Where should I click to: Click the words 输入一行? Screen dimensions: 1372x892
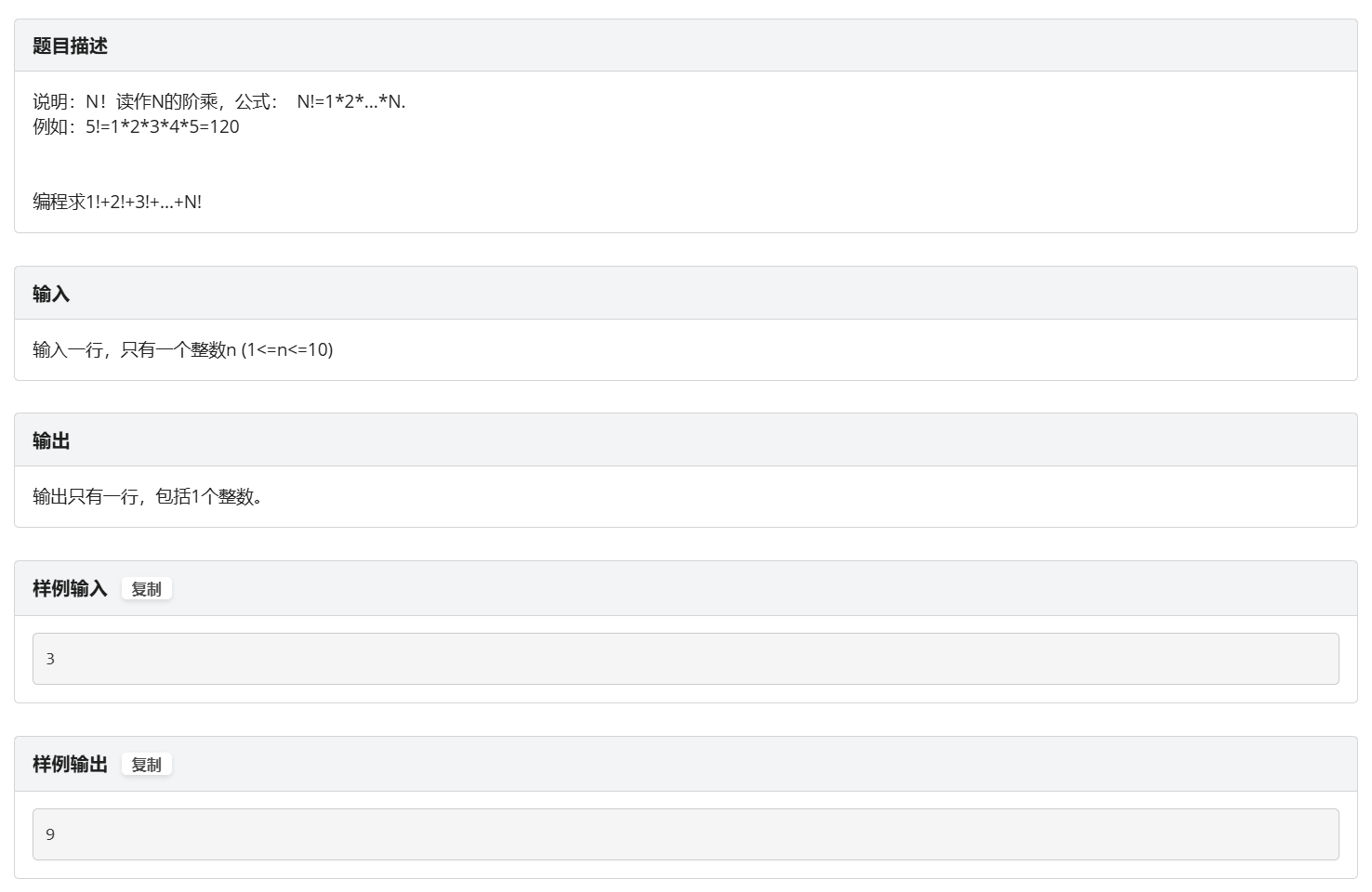coord(67,349)
